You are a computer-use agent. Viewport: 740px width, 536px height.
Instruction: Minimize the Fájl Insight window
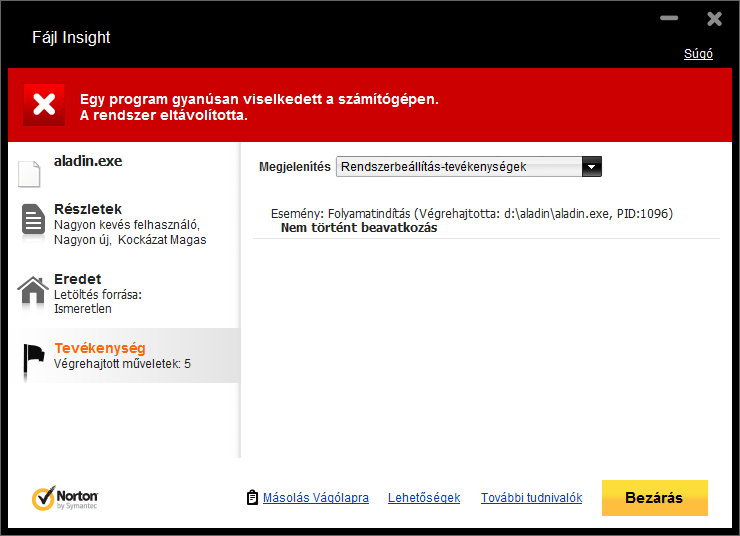[x=669, y=18]
